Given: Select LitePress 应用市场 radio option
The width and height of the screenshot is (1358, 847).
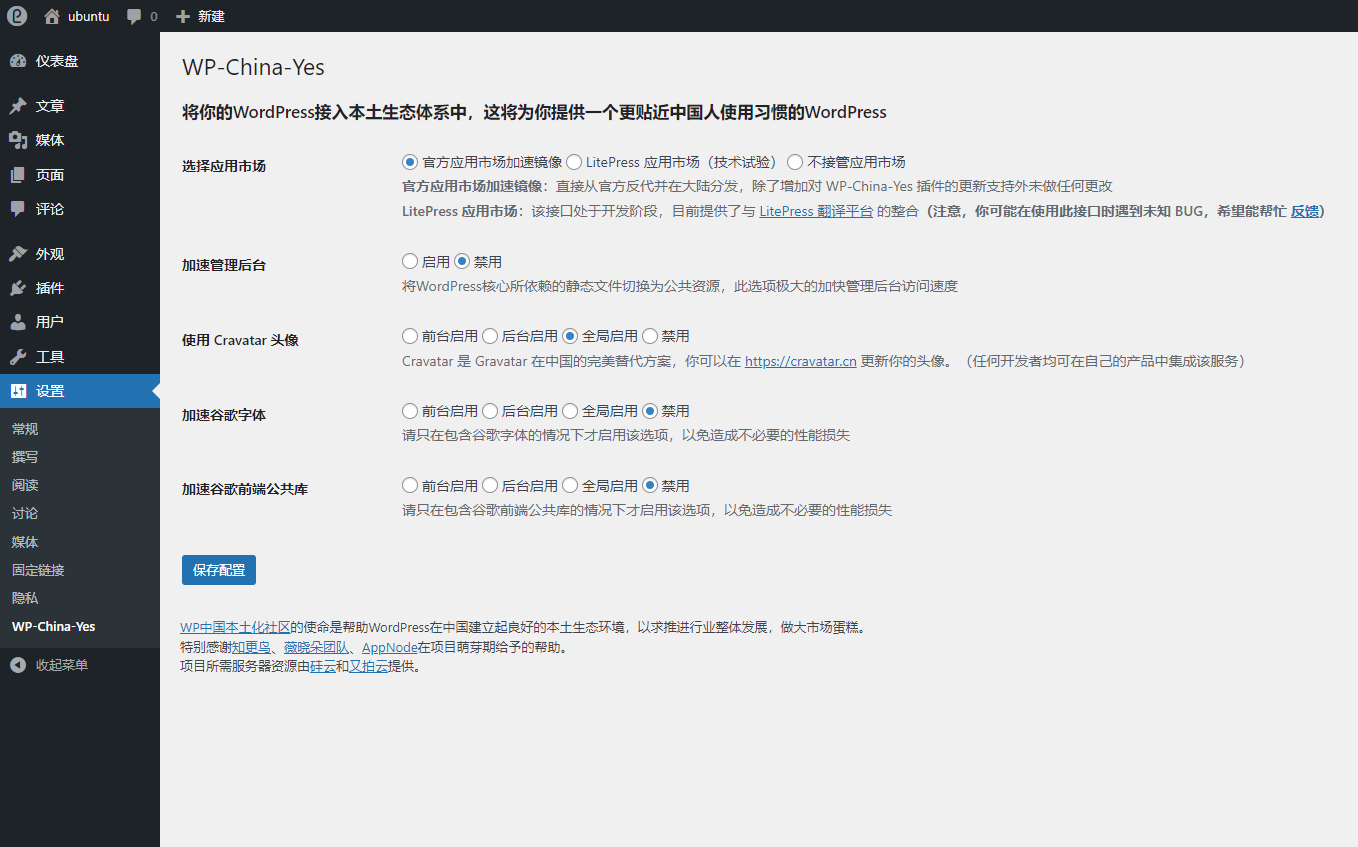Looking at the screenshot, I should [573, 161].
